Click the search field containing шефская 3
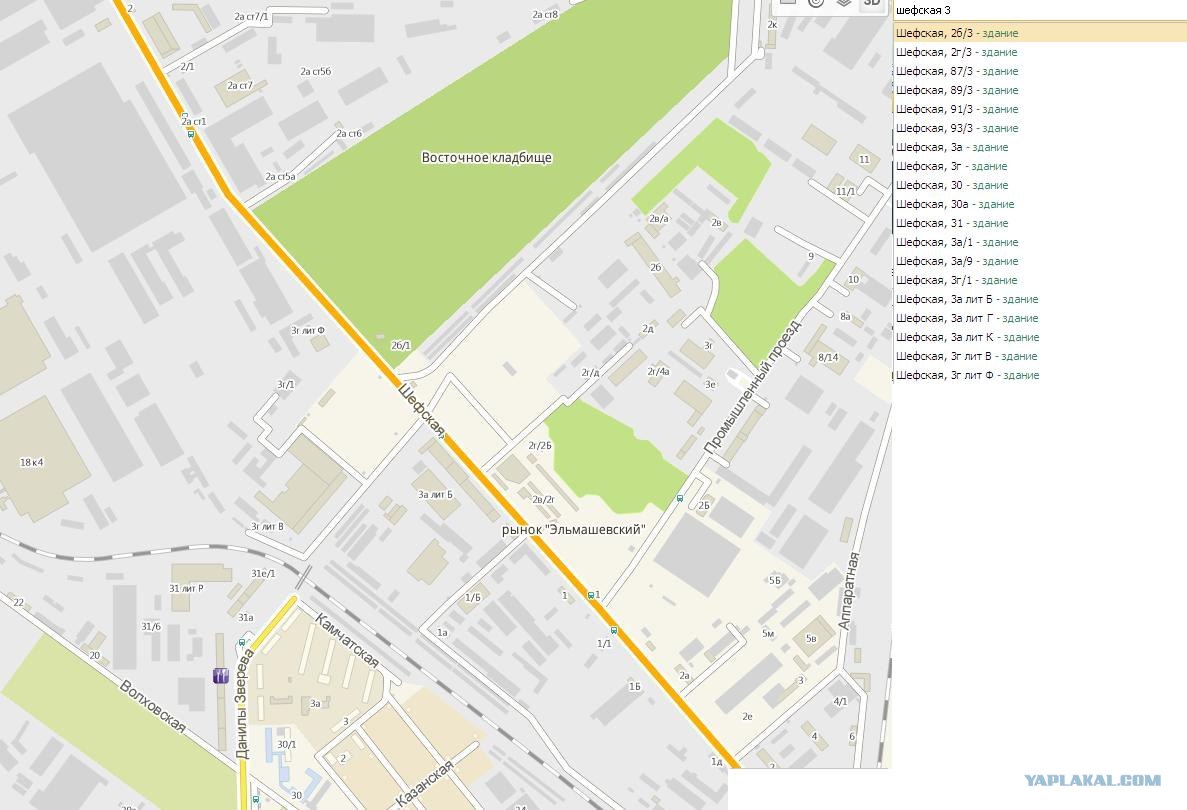Viewport: 1187px width, 810px height. coord(1039,11)
